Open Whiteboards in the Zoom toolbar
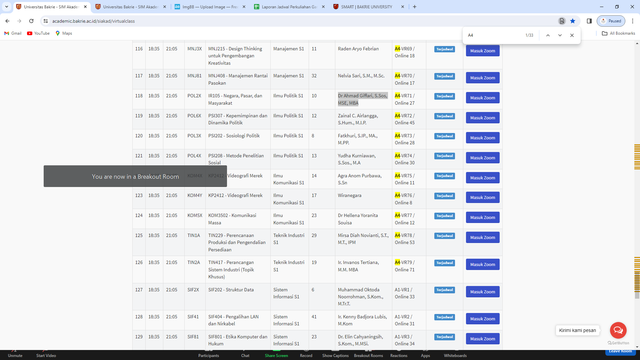Screen dimensions: 640x360 [455, 354]
